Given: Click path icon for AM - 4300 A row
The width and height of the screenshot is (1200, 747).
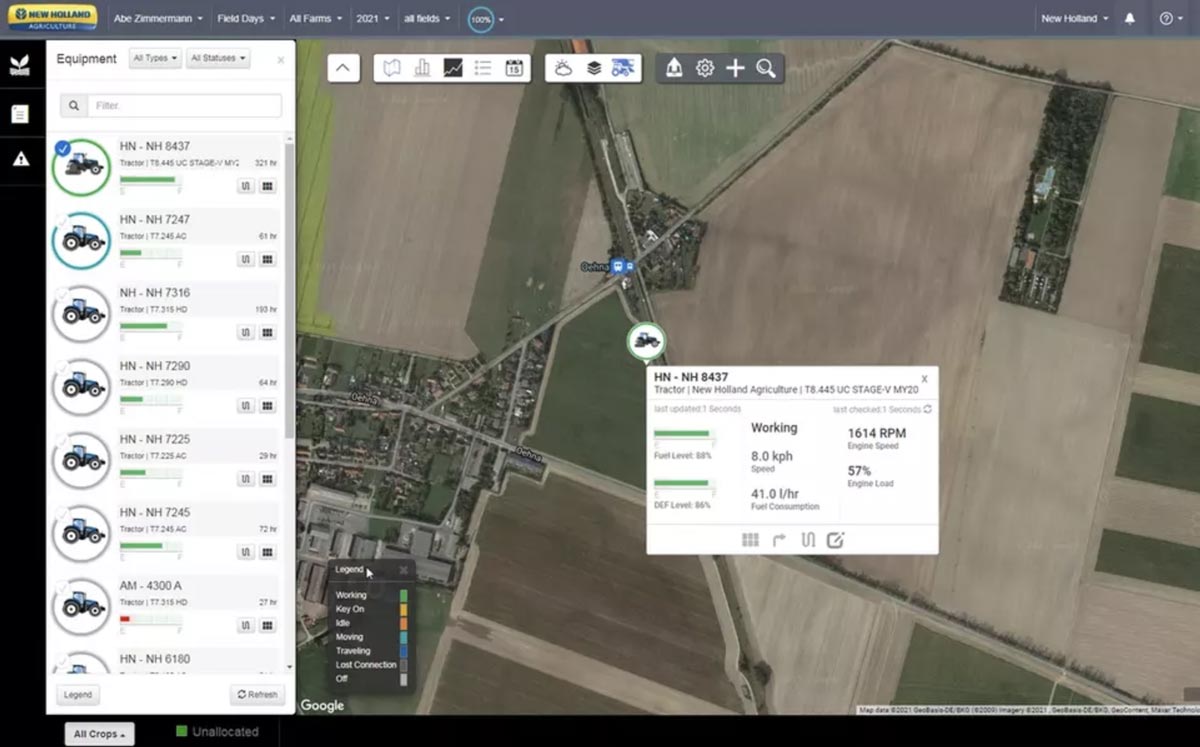Looking at the screenshot, I should click(x=246, y=625).
